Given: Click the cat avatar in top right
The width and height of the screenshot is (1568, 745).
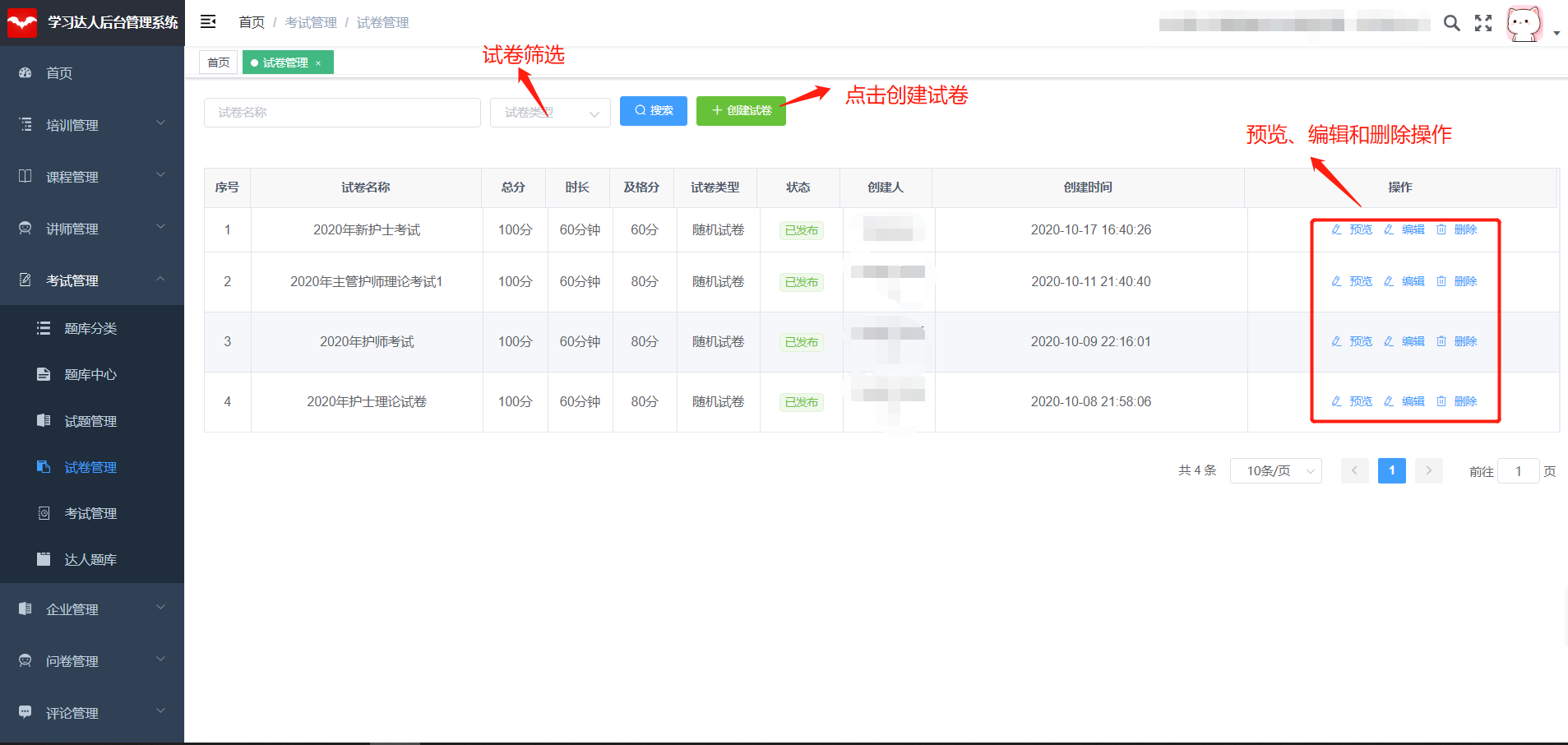Looking at the screenshot, I should (x=1524, y=23).
